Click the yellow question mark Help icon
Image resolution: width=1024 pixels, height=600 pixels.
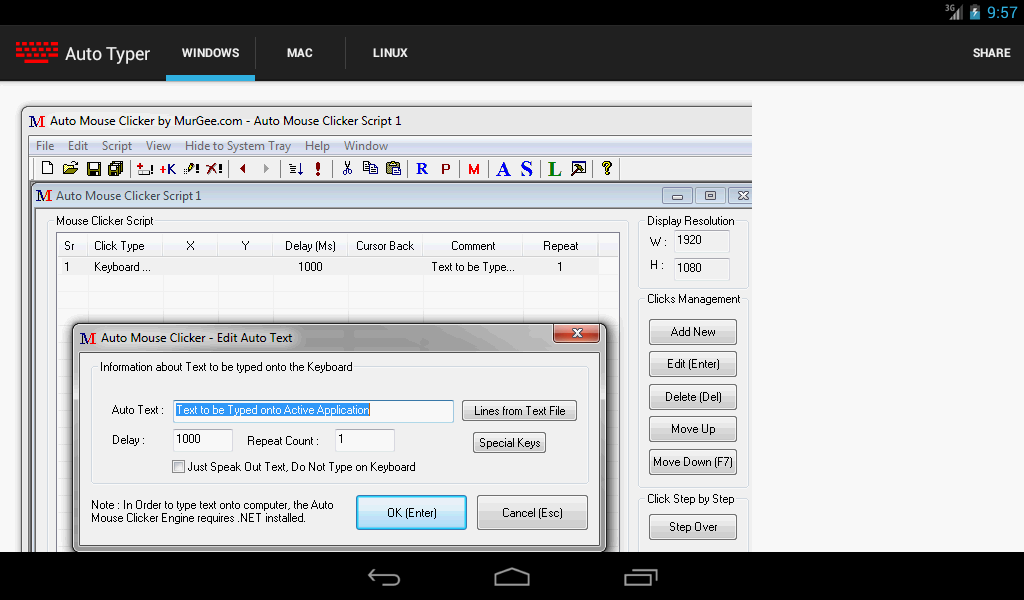[x=606, y=169]
